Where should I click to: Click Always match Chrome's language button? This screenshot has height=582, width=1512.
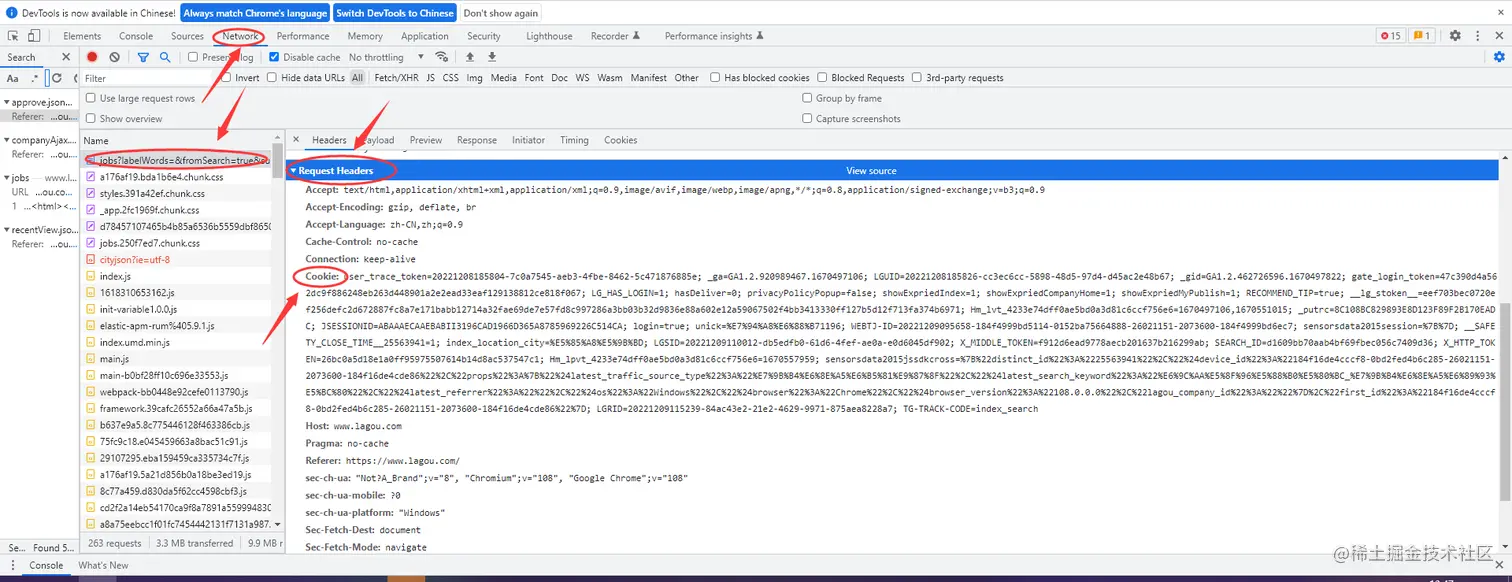click(255, 13)
